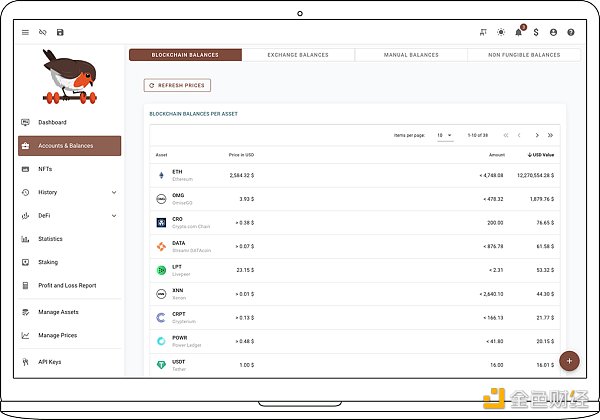Toggle the privacy mode eye-off icon

click(x=43, y=32)
